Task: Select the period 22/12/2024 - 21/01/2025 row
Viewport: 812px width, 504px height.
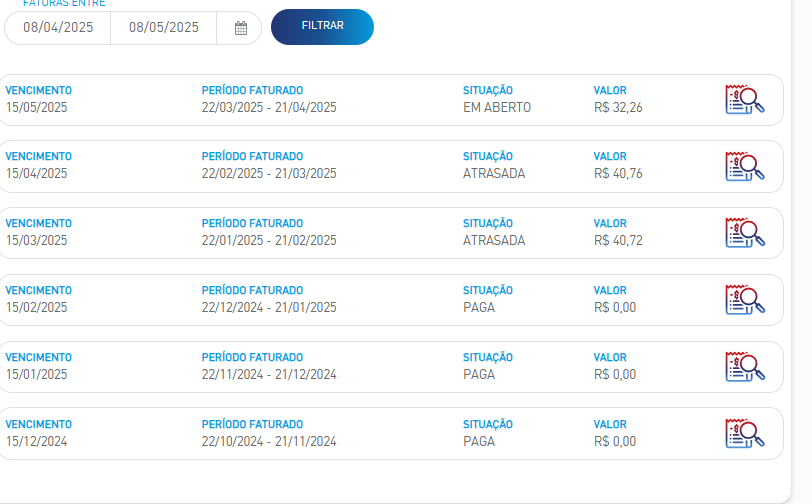Action: [389, 300]
